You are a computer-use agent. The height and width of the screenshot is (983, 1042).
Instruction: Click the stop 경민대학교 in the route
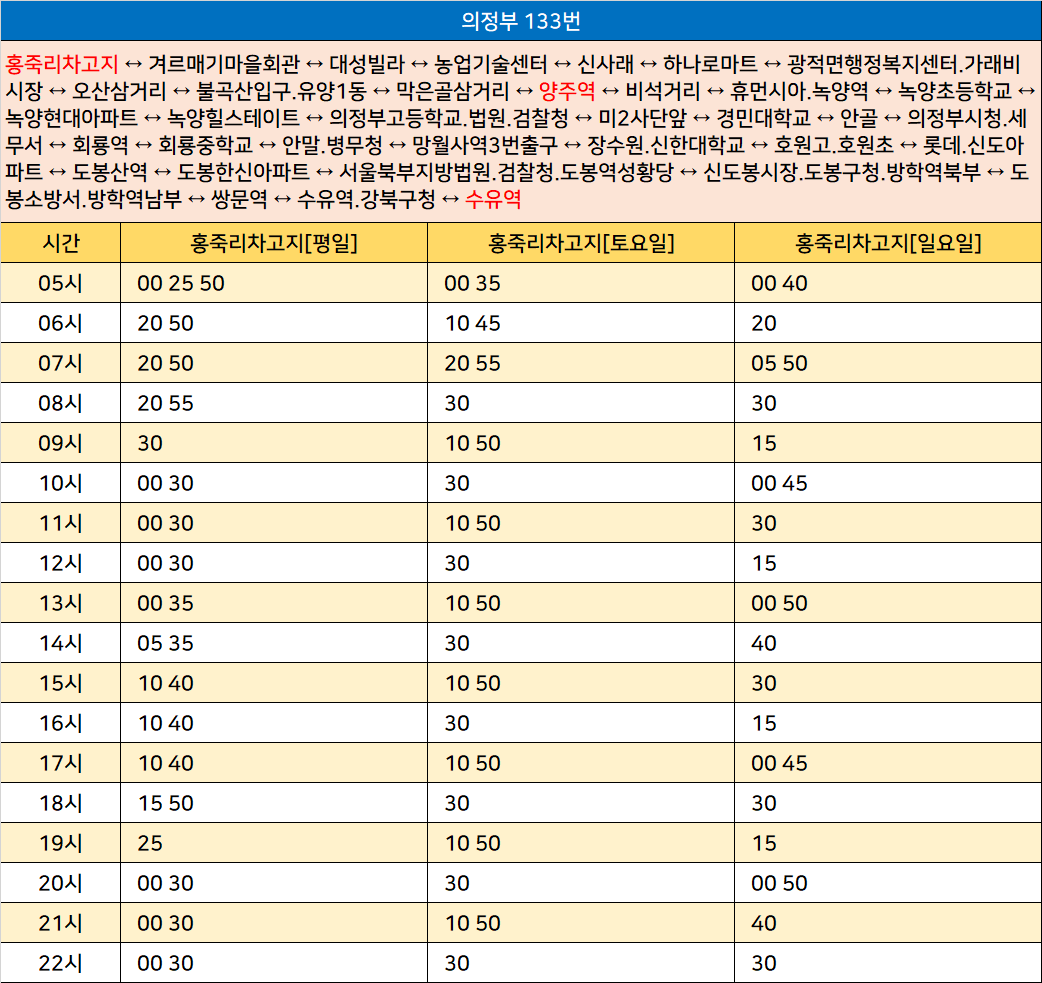click(763, 118)
